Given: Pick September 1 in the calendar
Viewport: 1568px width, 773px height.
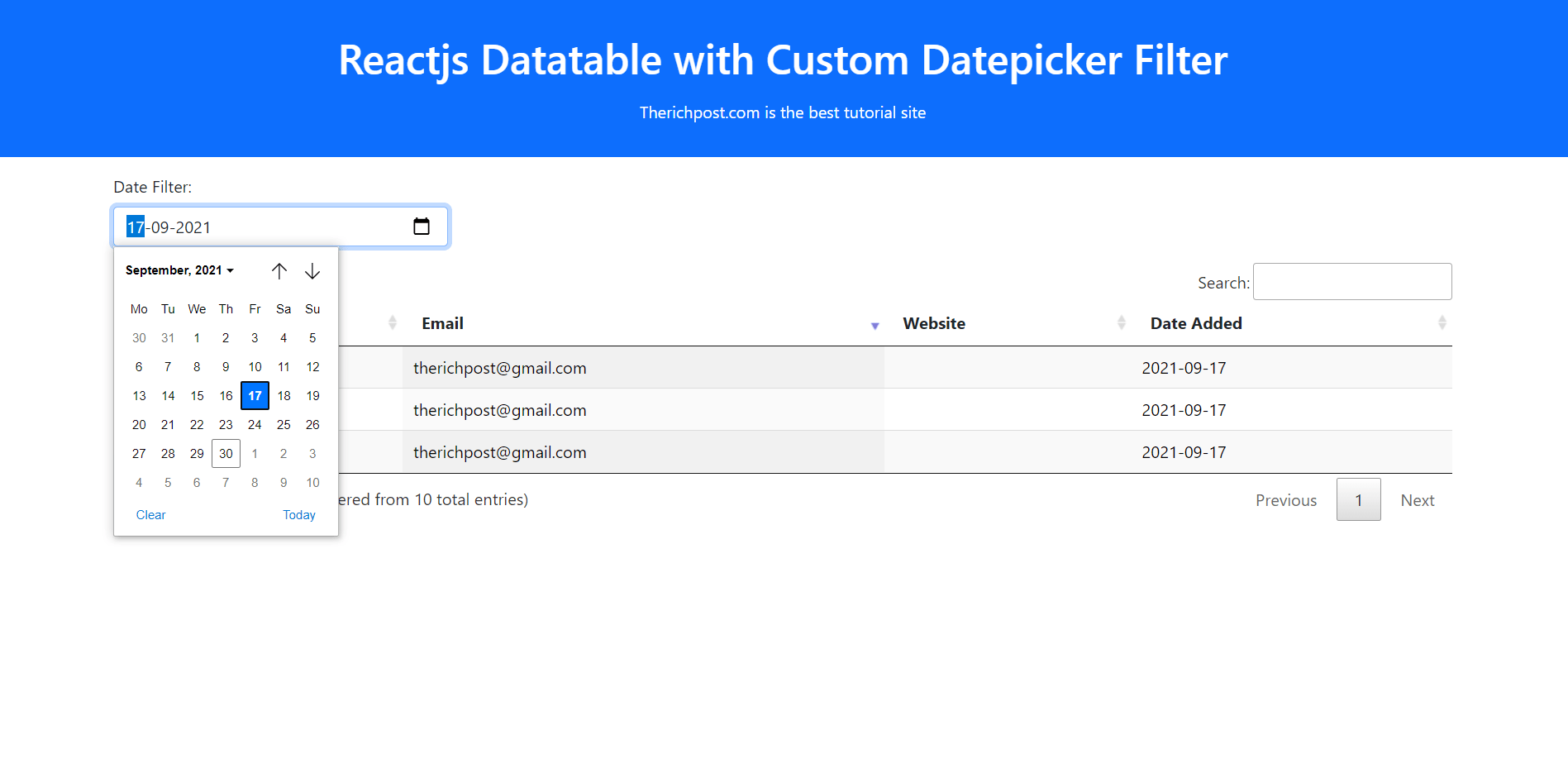Looking at the screenshot, I should (197, 338).
